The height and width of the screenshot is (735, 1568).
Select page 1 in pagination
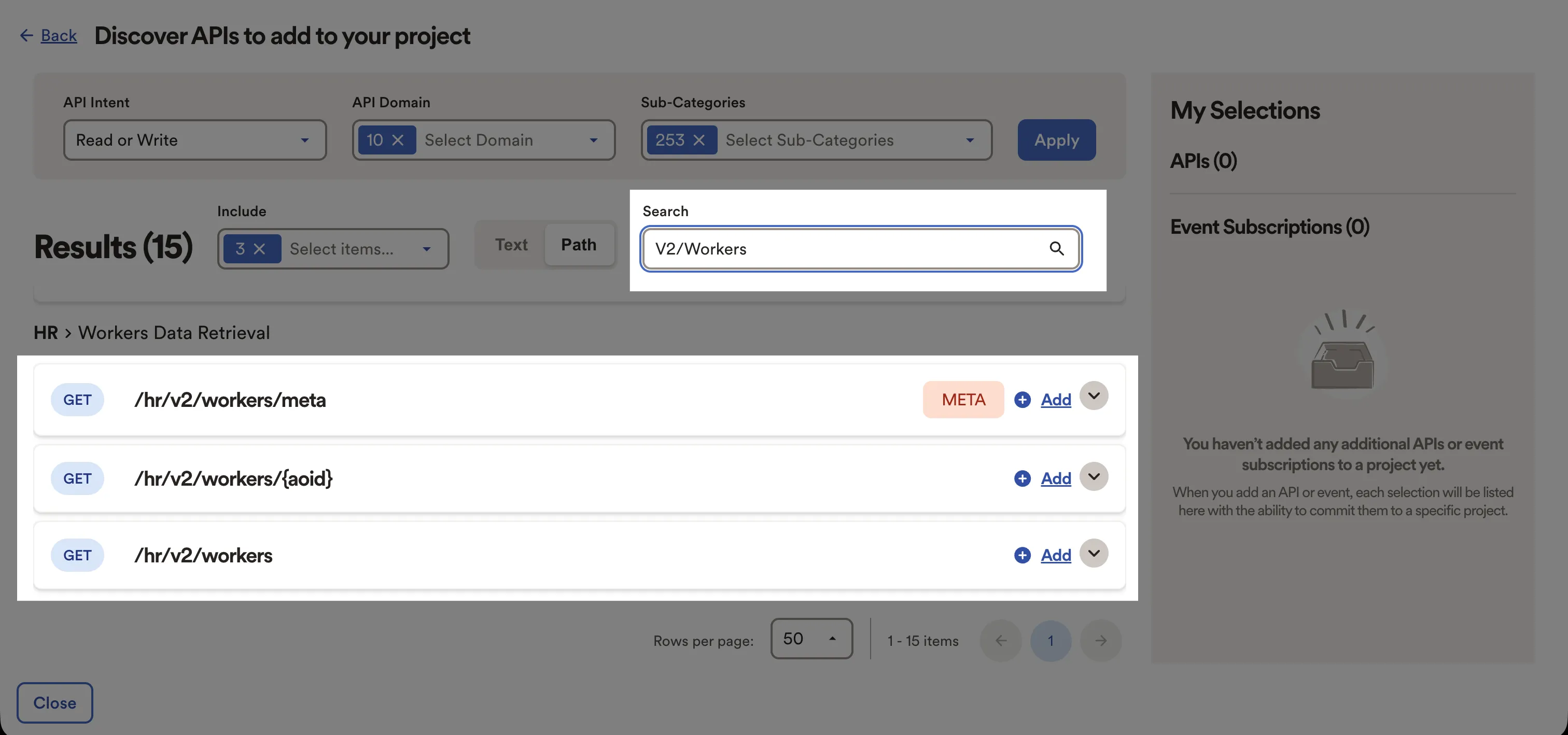1051,641
